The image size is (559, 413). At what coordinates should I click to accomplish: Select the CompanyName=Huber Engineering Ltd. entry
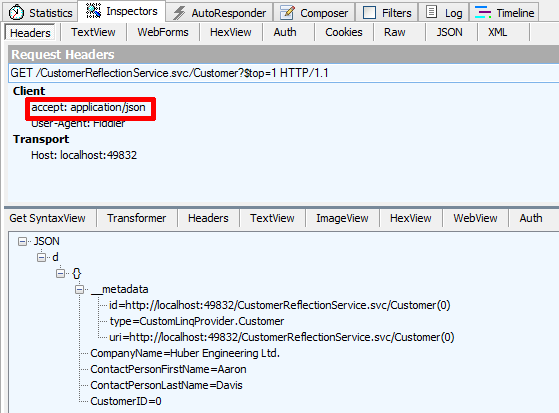pyautogui.click(x=185, y=353)
